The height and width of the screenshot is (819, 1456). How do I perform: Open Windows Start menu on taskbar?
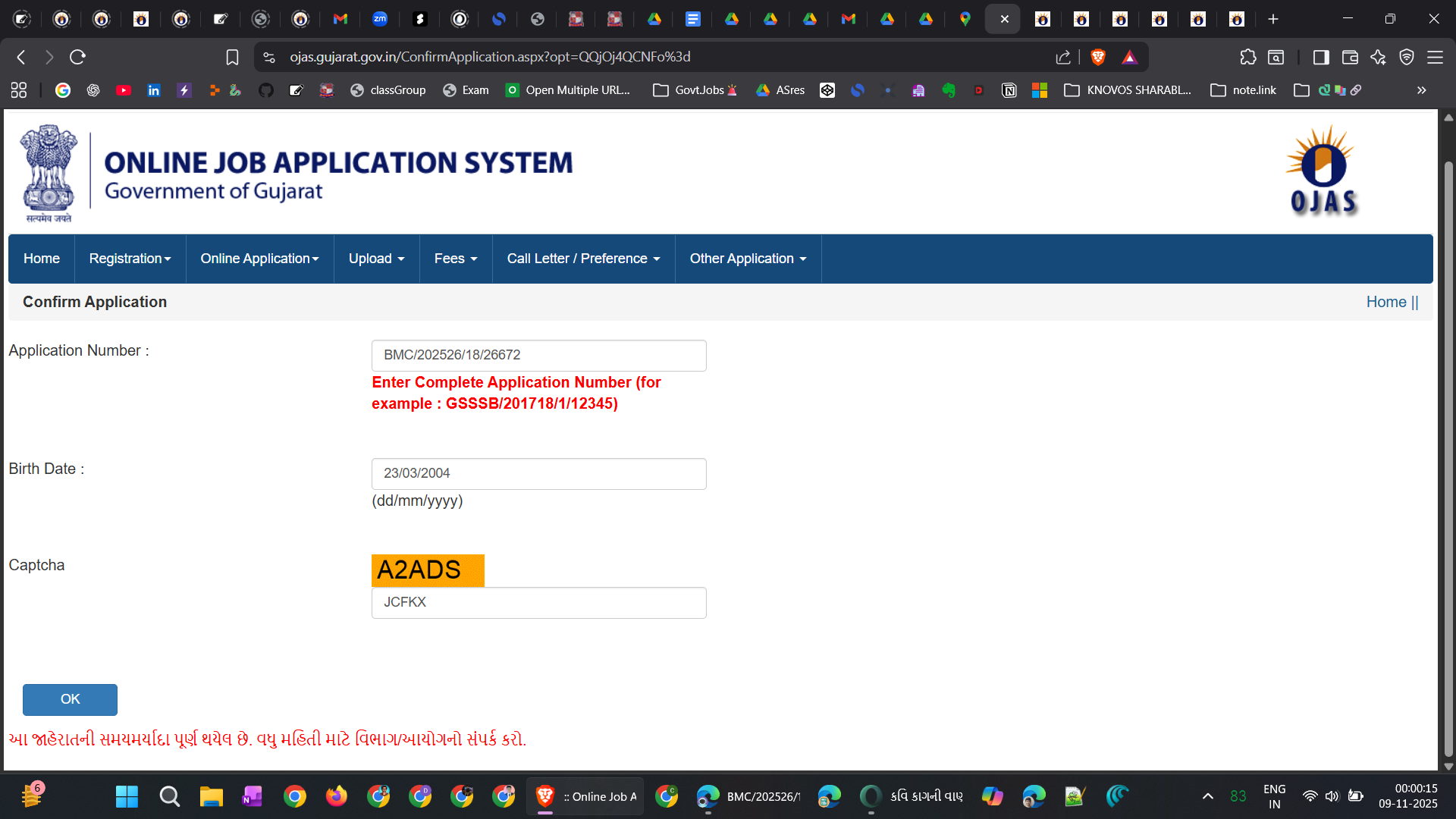[127, 796]
